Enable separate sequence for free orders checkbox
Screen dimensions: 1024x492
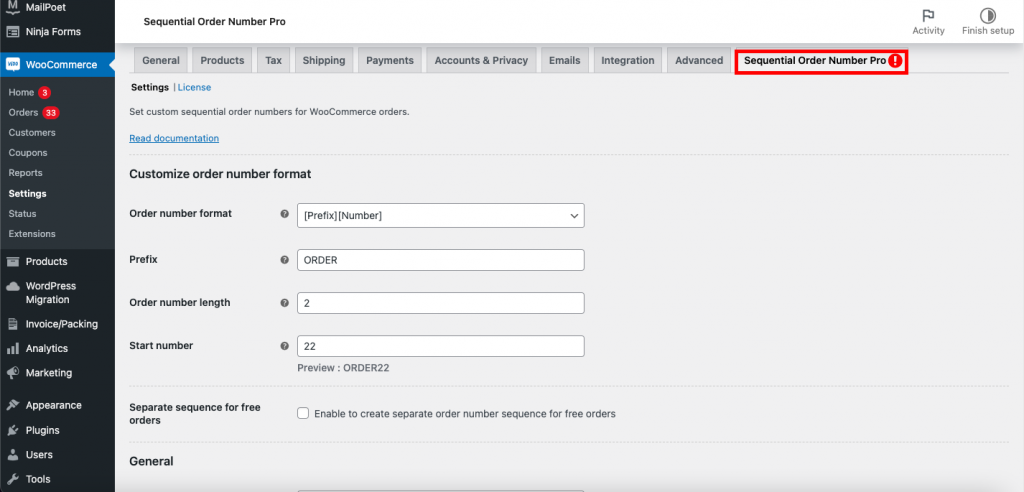pos(303,413)
